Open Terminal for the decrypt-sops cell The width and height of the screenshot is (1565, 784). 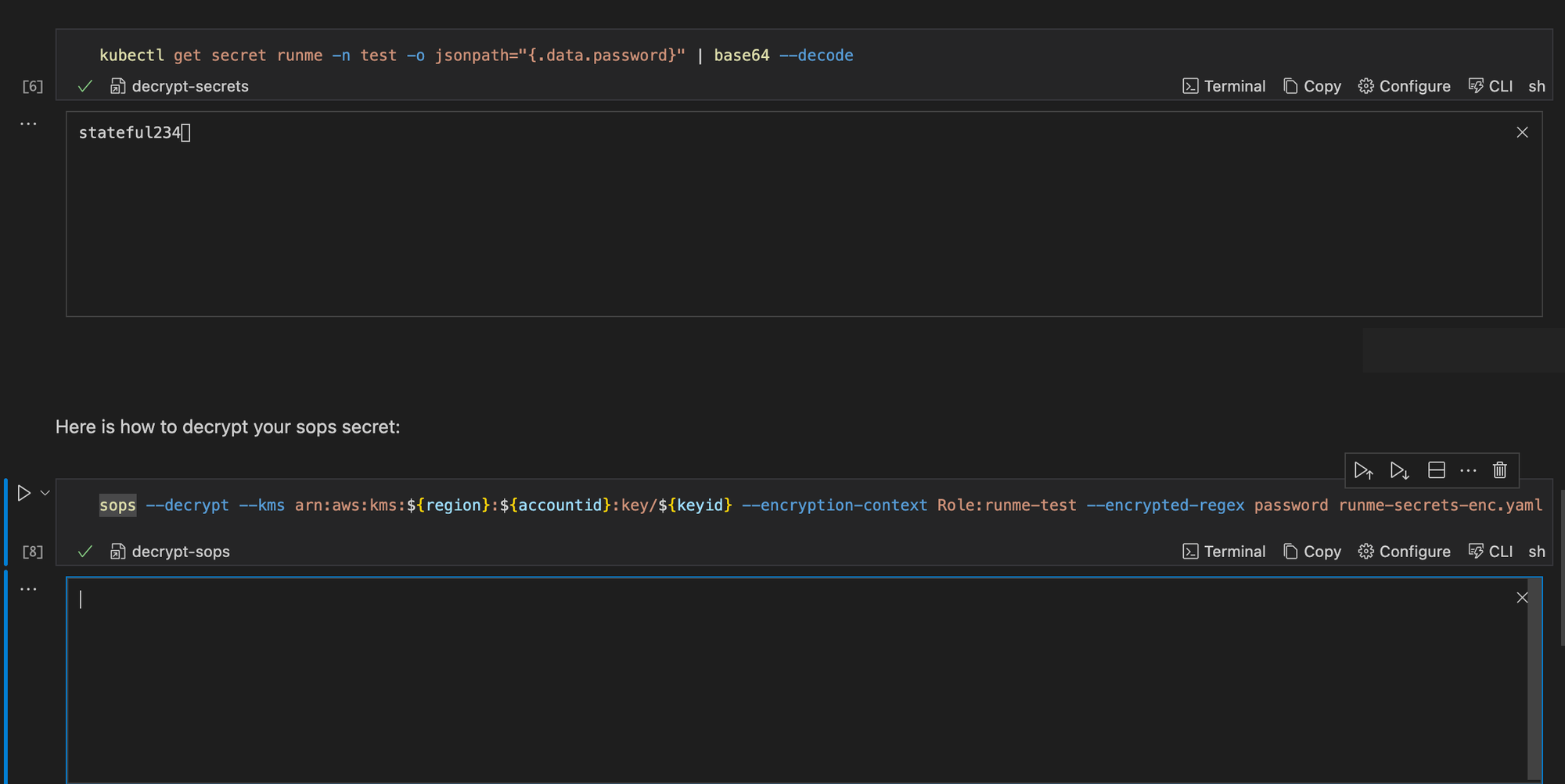point(1224,551)
